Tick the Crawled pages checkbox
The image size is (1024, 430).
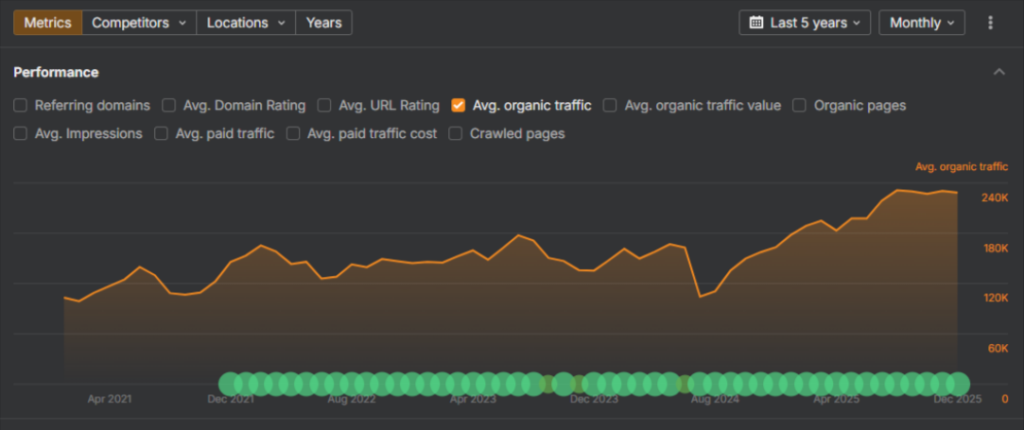[456, 133]
